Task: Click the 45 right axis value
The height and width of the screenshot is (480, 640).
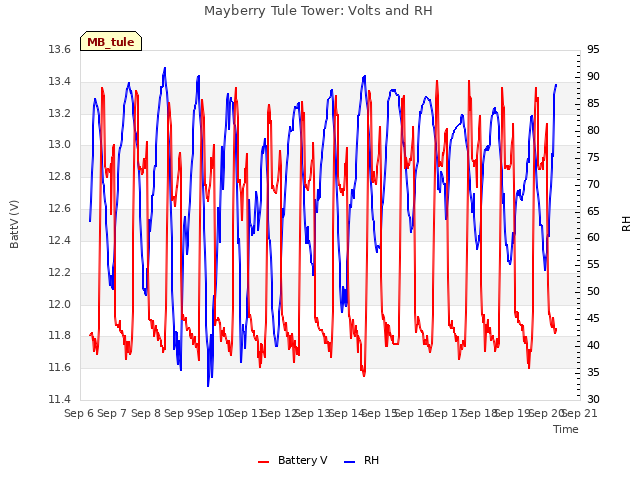Action: click(x=593, y=318)
